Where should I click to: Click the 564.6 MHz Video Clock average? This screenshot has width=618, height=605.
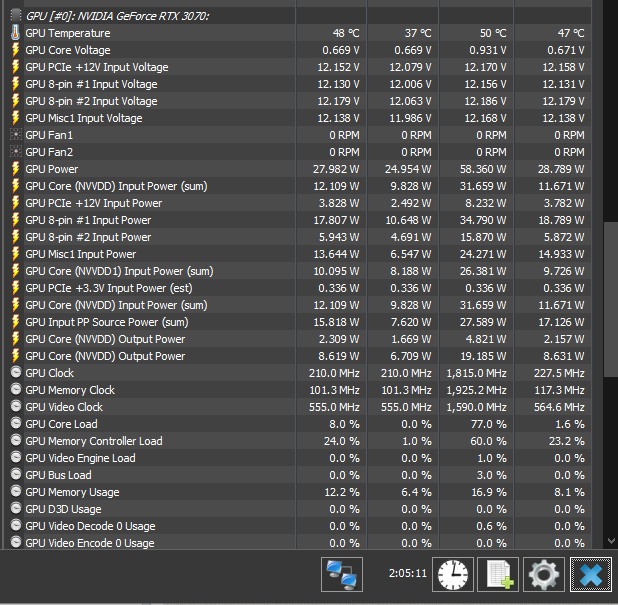tap(559, 407)
